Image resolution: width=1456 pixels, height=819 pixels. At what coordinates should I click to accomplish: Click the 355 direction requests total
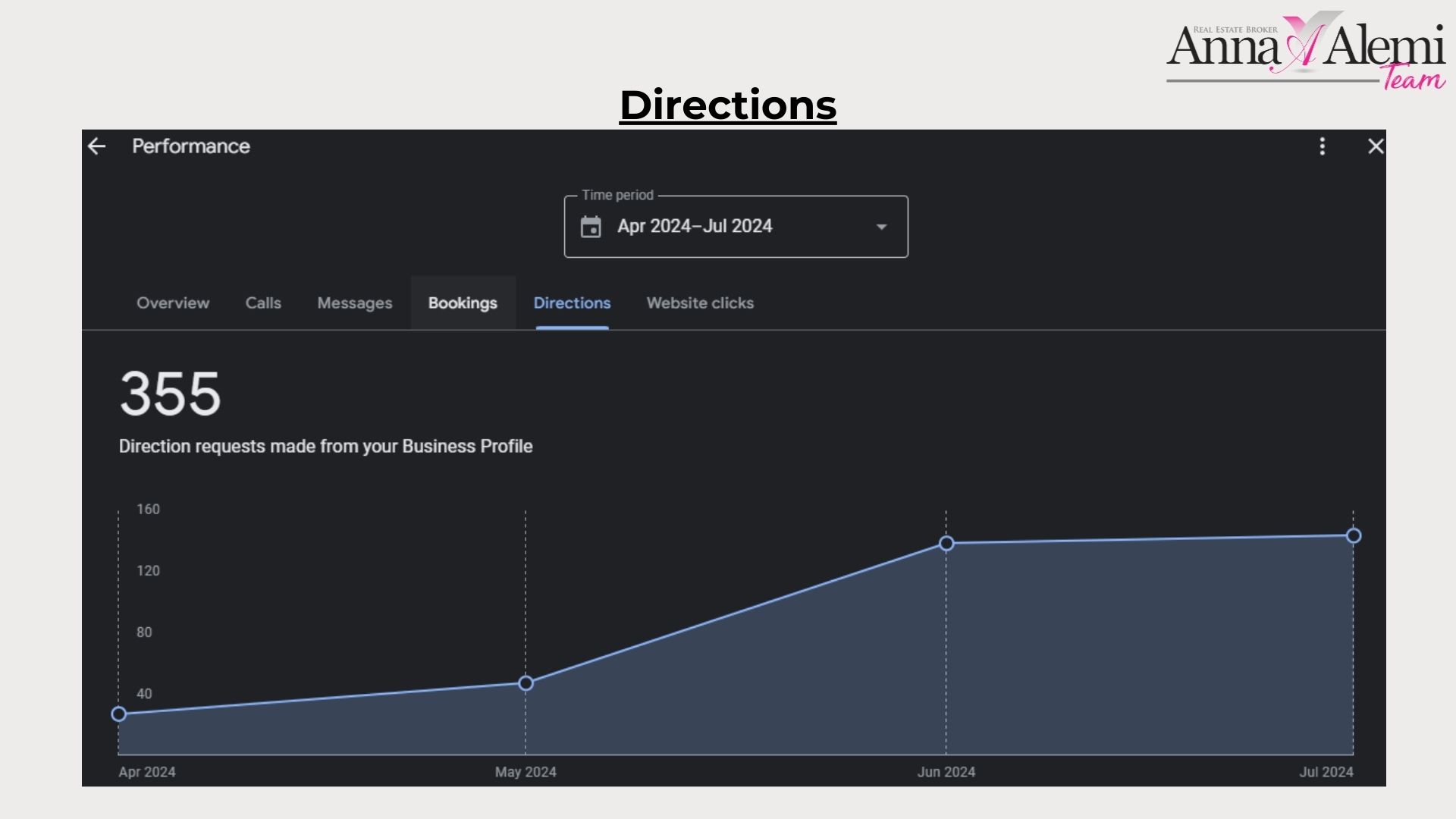pyautogui.click(x=170, y=394)
